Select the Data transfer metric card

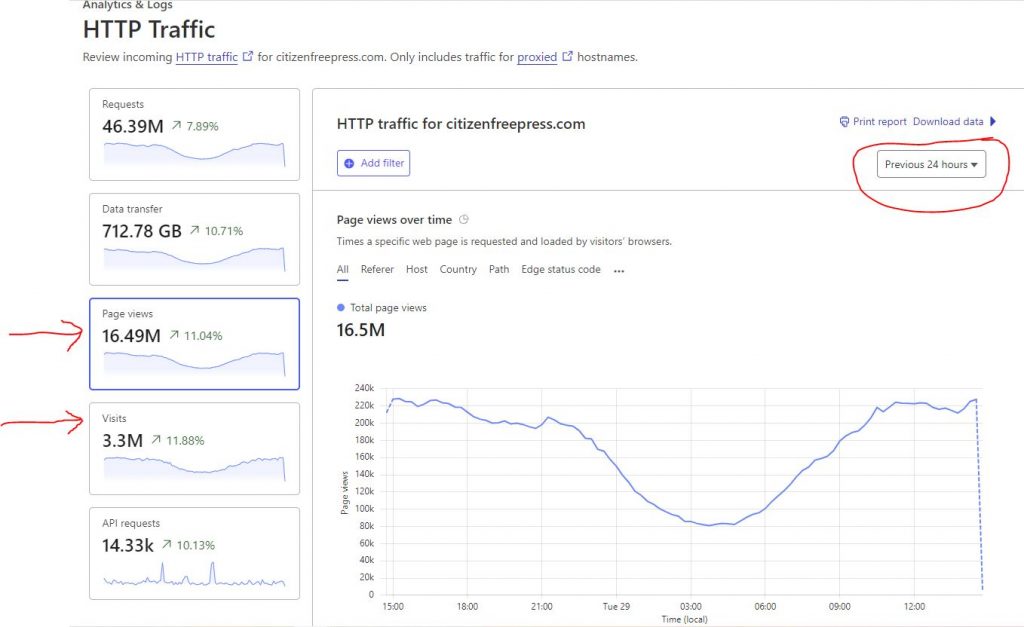194,239
